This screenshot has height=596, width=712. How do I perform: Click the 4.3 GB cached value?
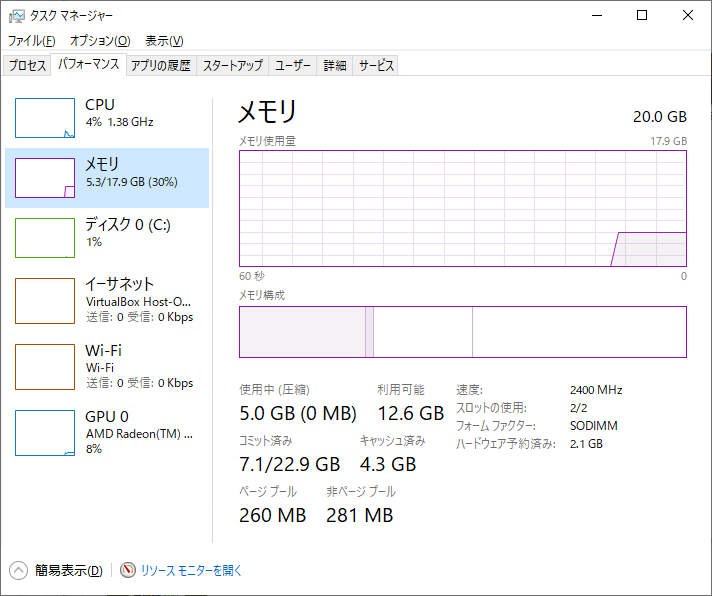click(x=388, y=464)
